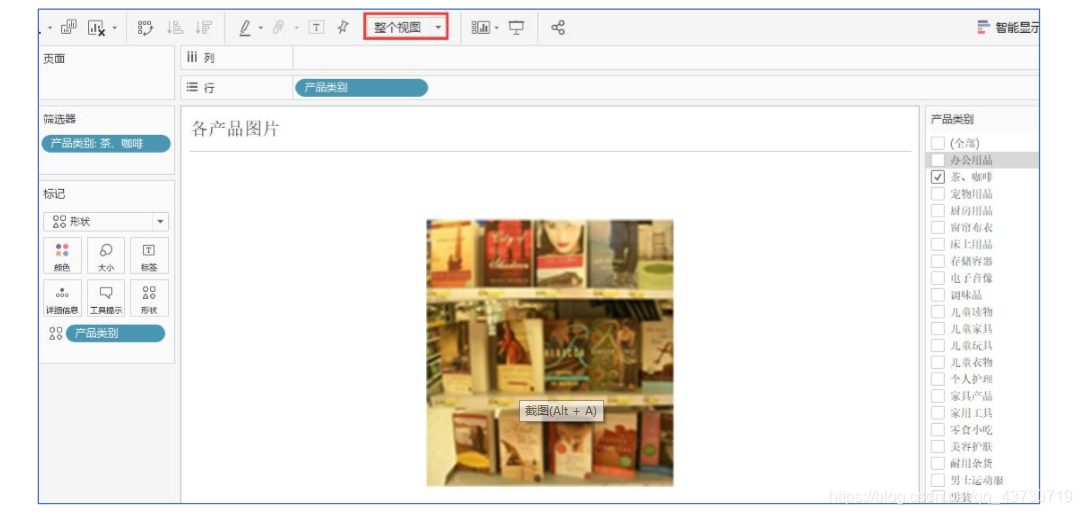Check the 耐用杂货 checkbox
Viewport: 1082px width, 515px height.
point(938,463)
